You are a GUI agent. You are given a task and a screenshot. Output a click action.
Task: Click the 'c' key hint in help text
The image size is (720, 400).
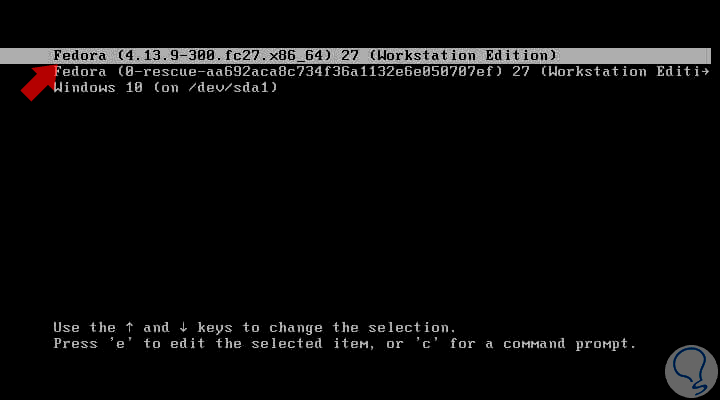pyautogui.click(x=427, y=344)
